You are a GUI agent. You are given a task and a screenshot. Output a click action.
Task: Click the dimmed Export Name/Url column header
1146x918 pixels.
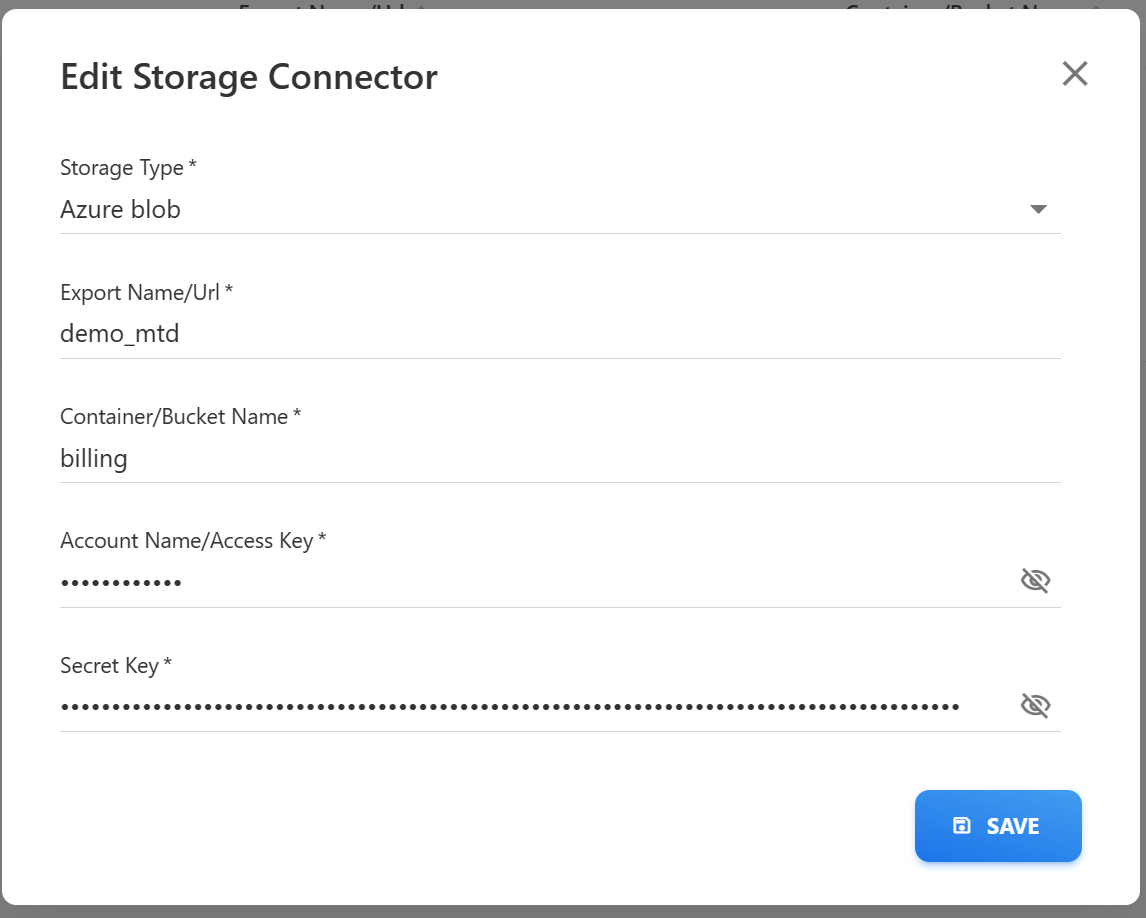pos(330,5)
